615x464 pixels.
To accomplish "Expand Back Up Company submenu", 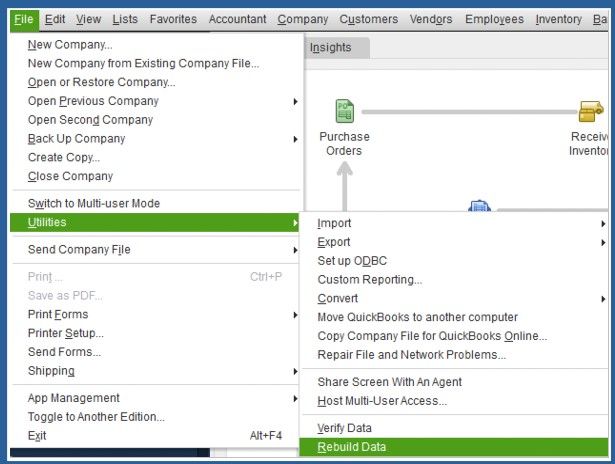I will coord(155,139).
